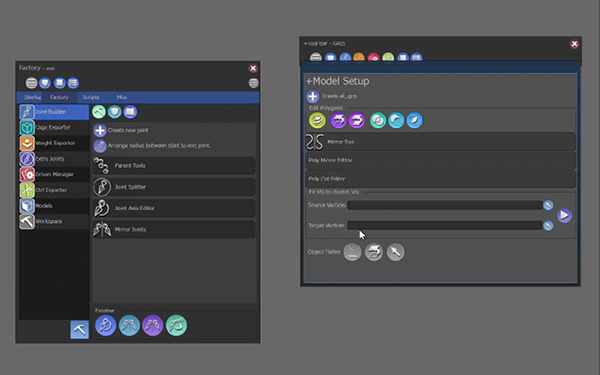Click the green icon in the Finalize row
600x375 pixels.
[176, 326]
